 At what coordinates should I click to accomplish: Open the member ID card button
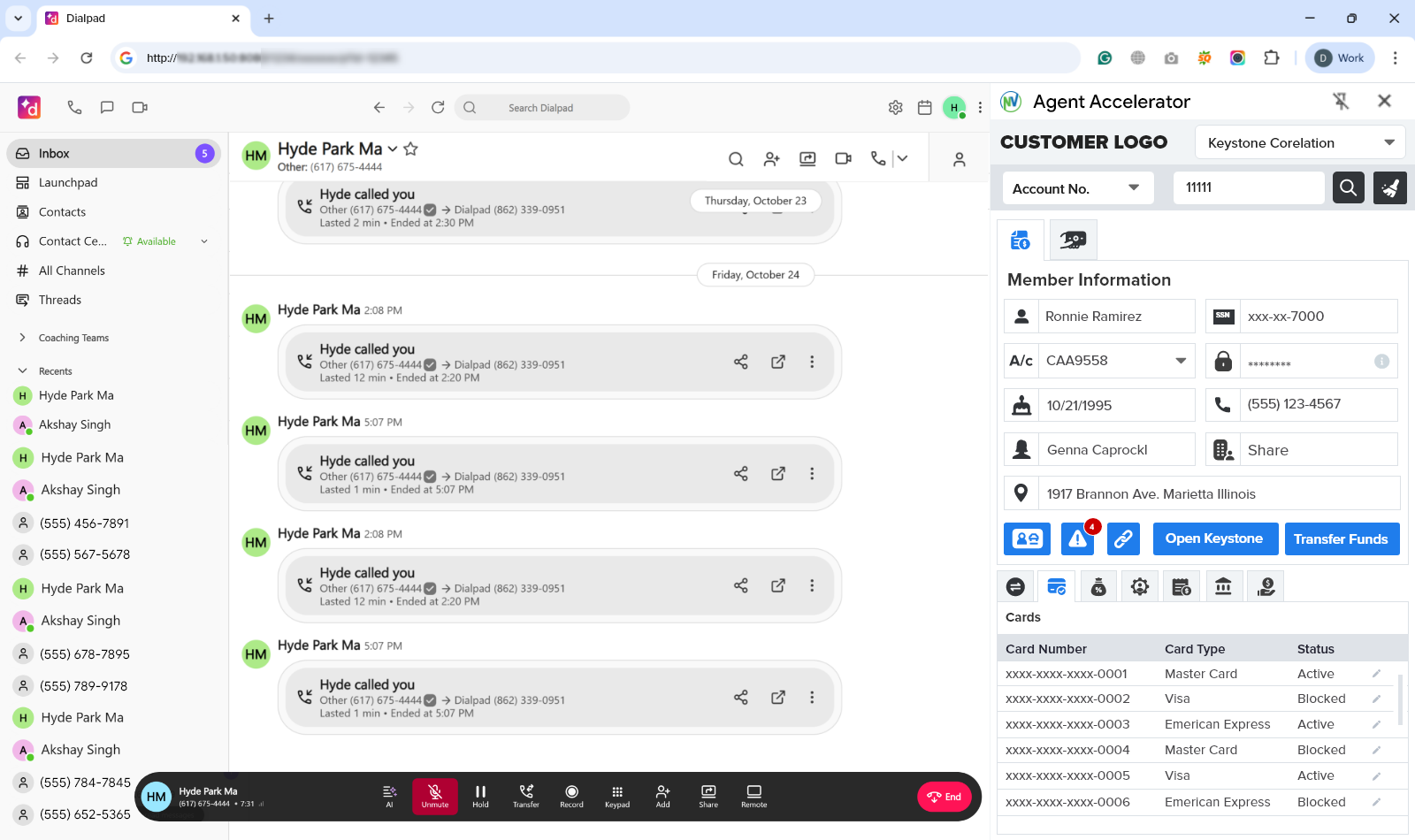(x=1028, y=538)
